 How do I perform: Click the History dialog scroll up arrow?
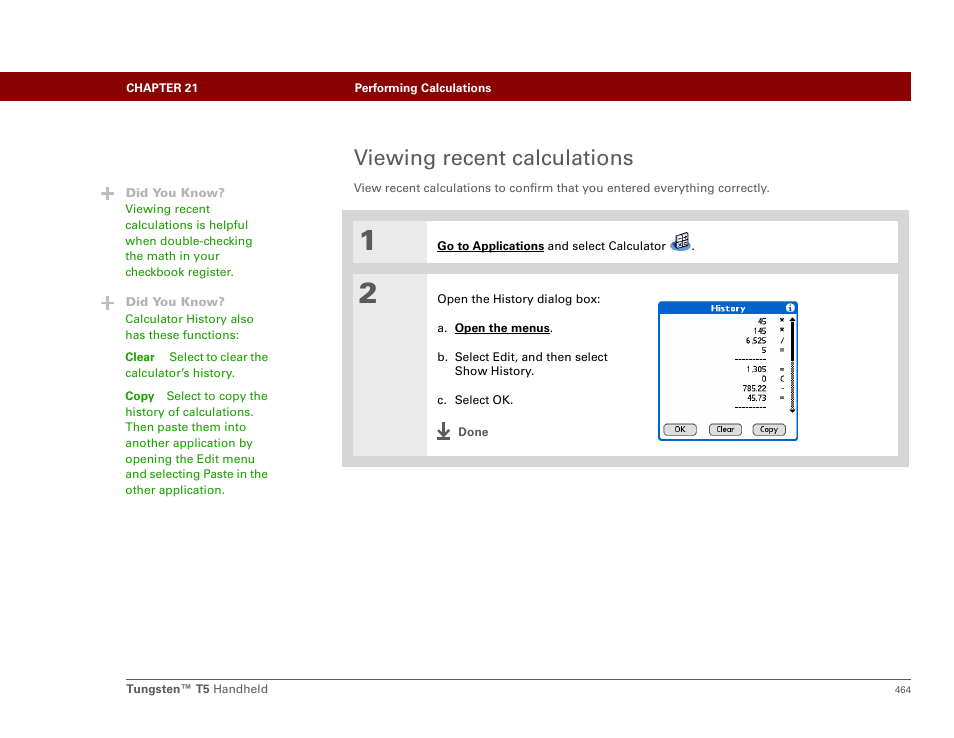792,319
